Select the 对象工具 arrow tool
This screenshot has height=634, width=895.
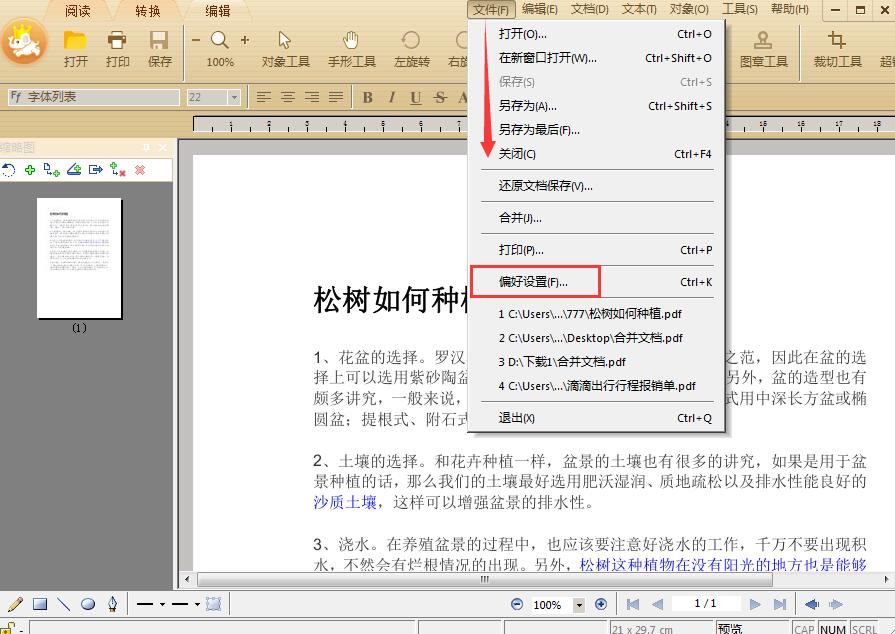[285, 41]
